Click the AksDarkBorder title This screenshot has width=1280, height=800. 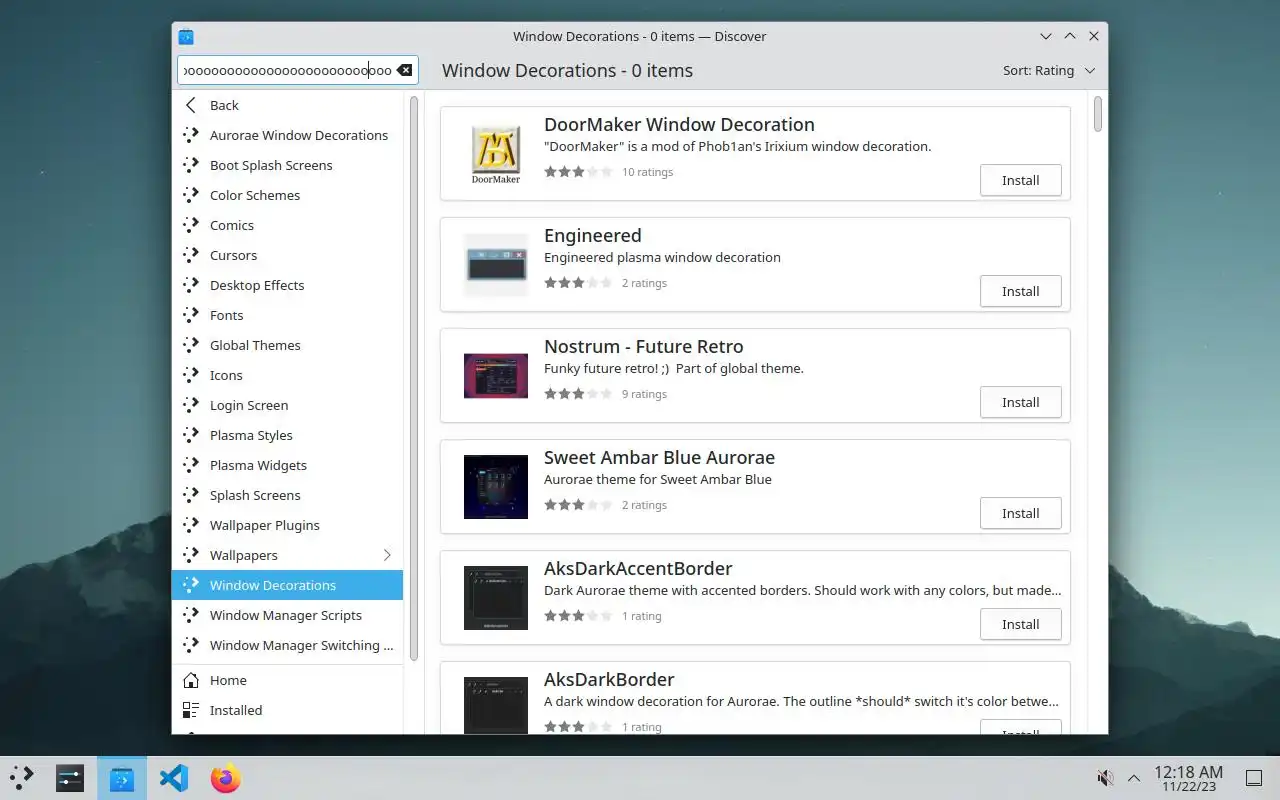609,680
